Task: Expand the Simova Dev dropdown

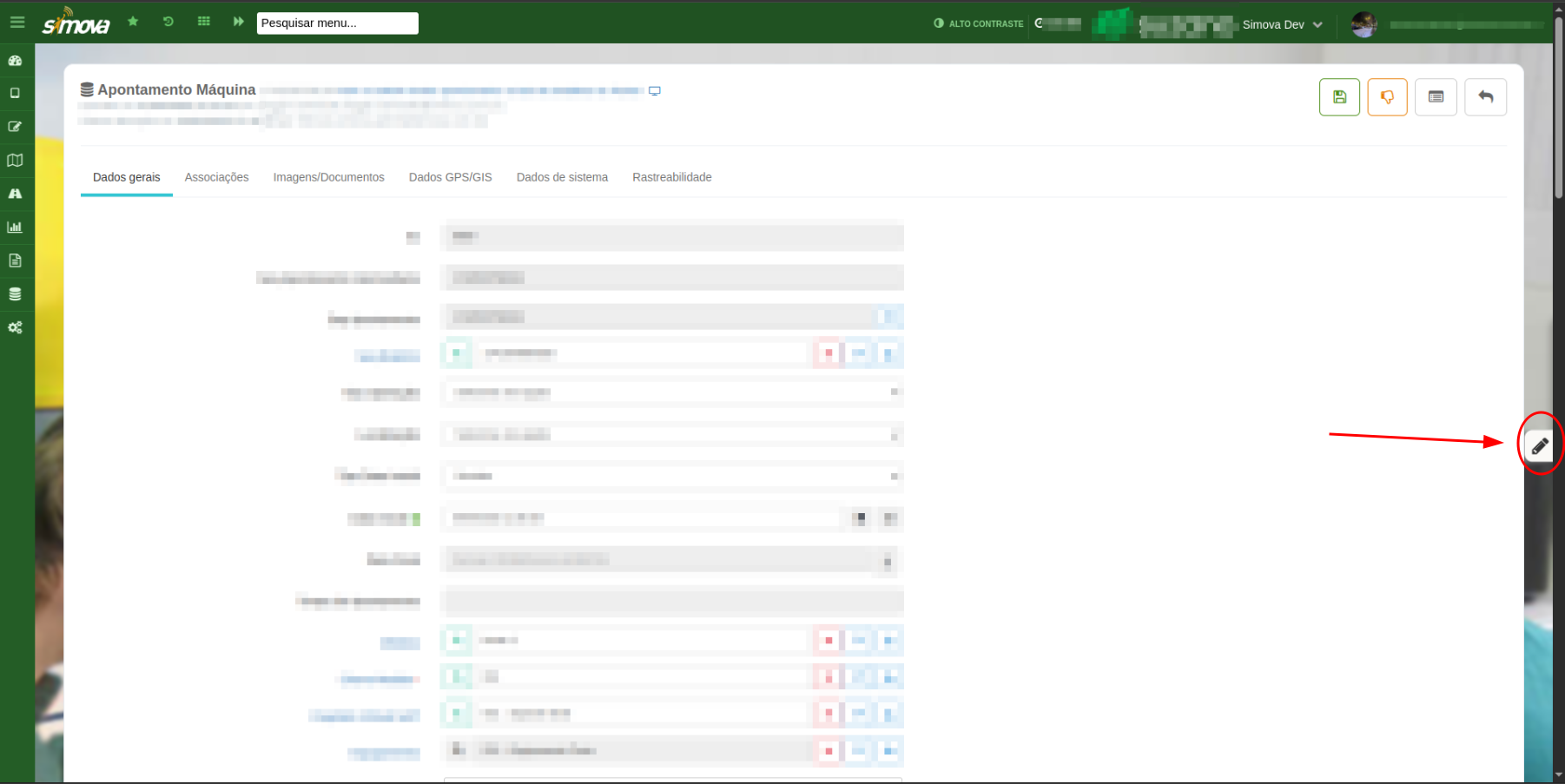Action: tap(1282, 24)
